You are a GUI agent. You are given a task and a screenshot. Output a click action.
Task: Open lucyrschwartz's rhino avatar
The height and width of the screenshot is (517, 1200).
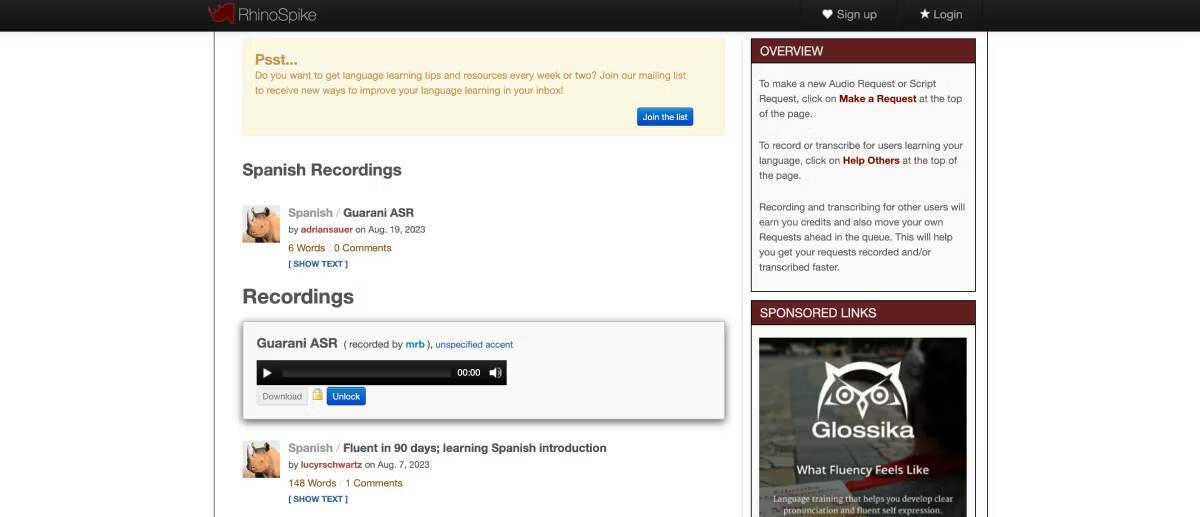coord(261,459)
